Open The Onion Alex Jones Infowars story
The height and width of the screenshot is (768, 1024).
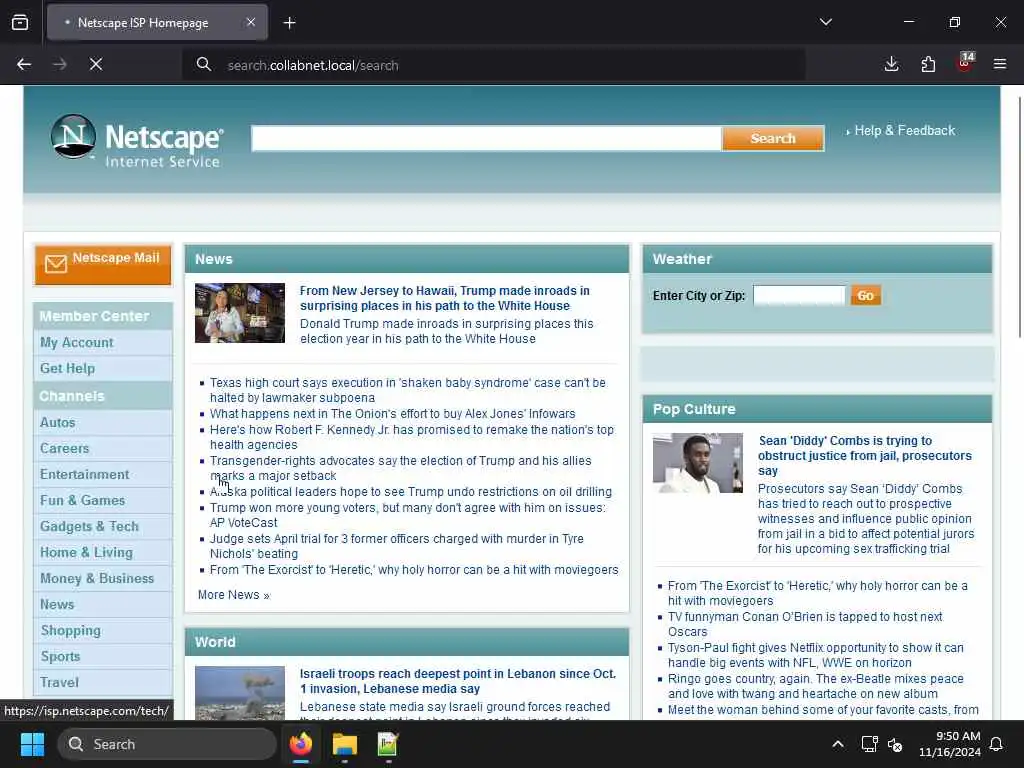coord(392,414)
